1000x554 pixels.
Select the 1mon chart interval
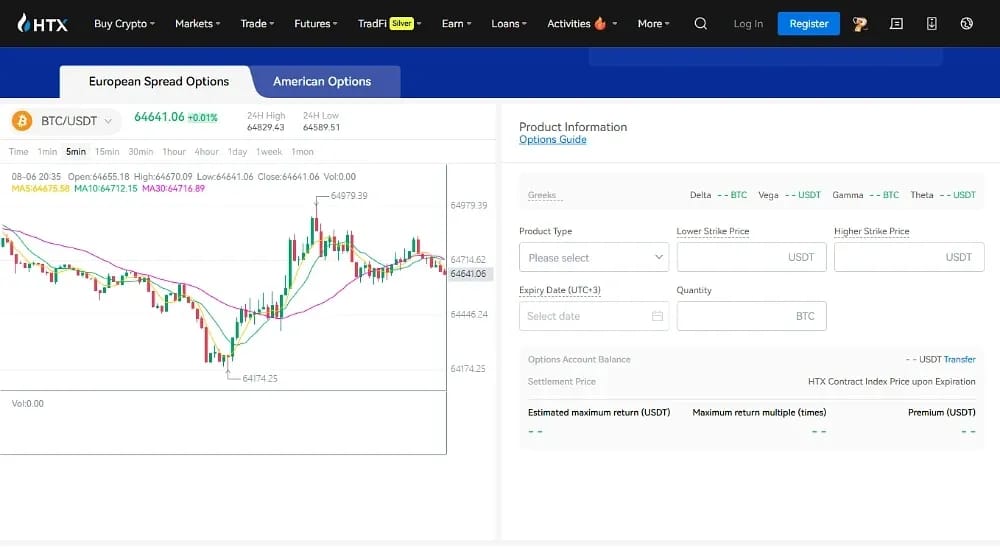click(302, 152)
